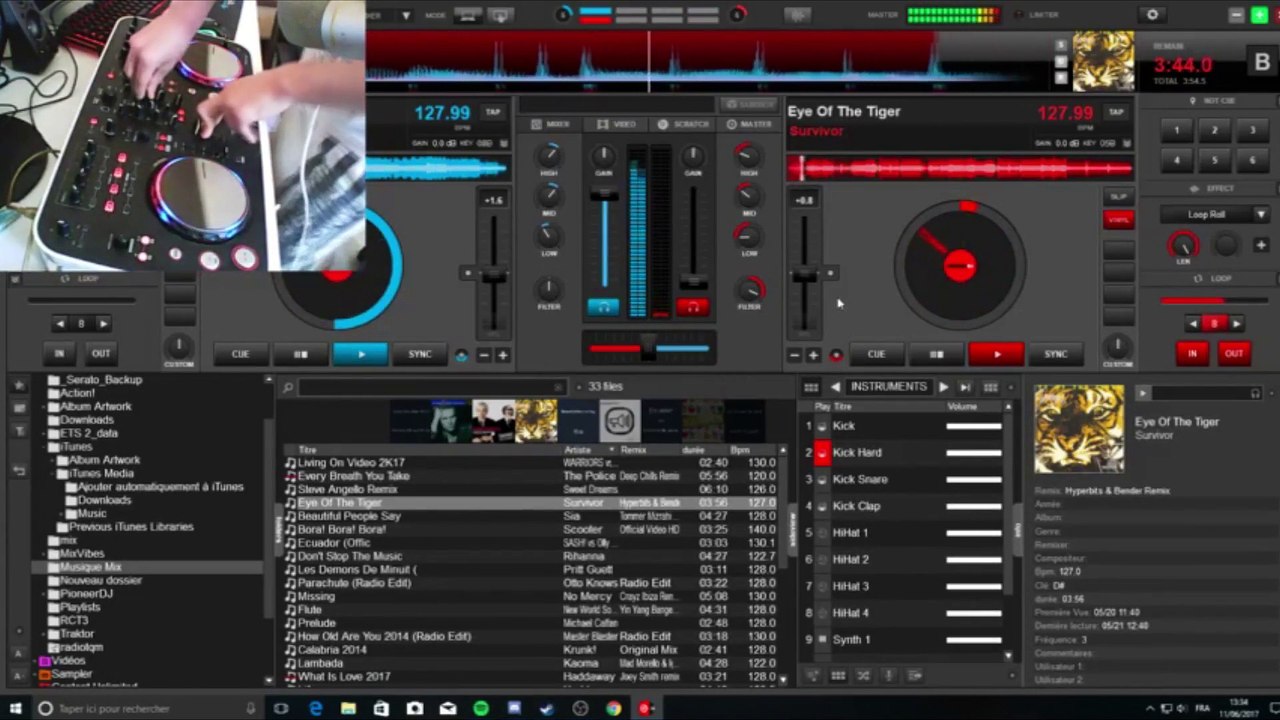
Task: Open the settings gear at top right
Action: click(x=1152, y=15)
